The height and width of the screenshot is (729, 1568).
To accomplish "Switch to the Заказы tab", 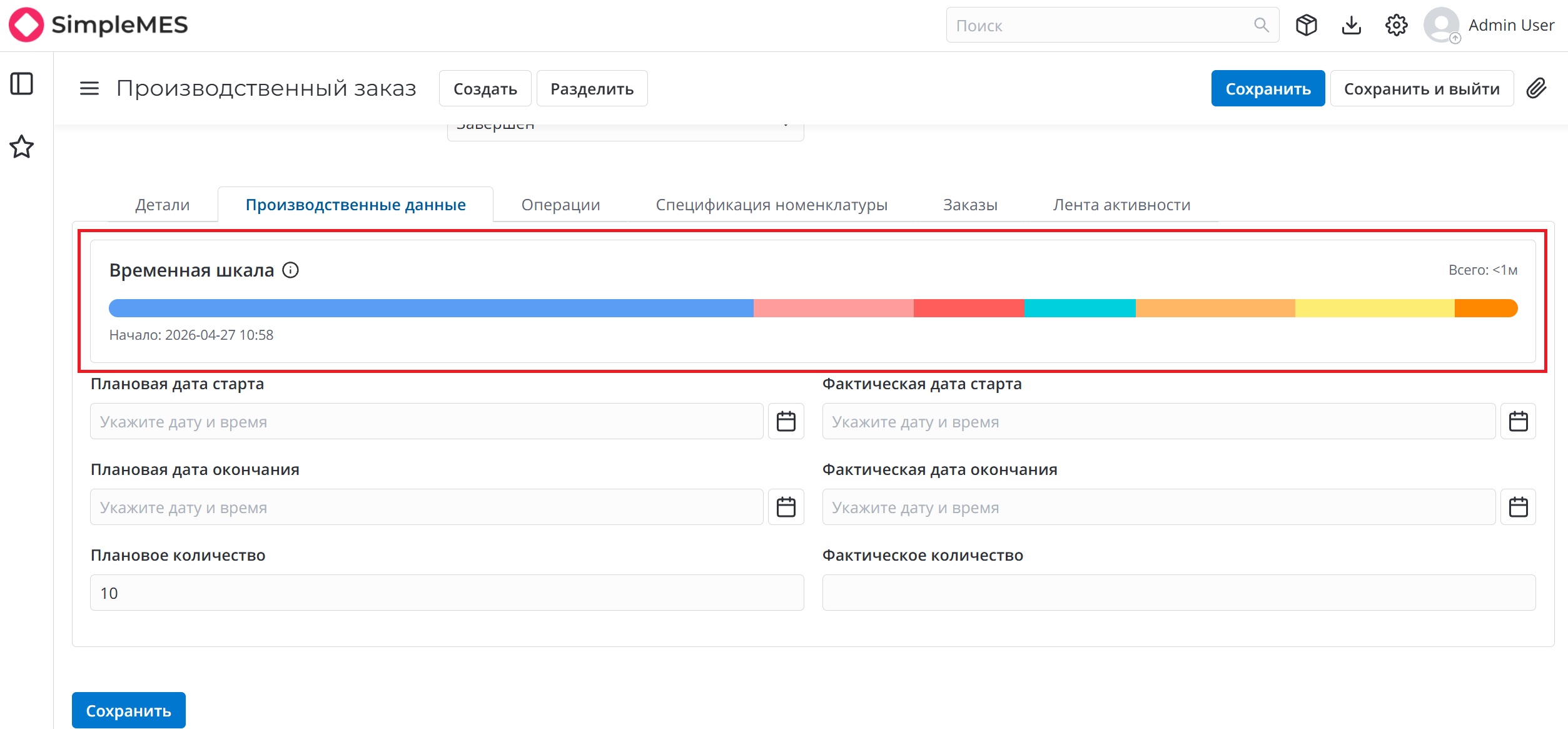I will pos(970,205).
